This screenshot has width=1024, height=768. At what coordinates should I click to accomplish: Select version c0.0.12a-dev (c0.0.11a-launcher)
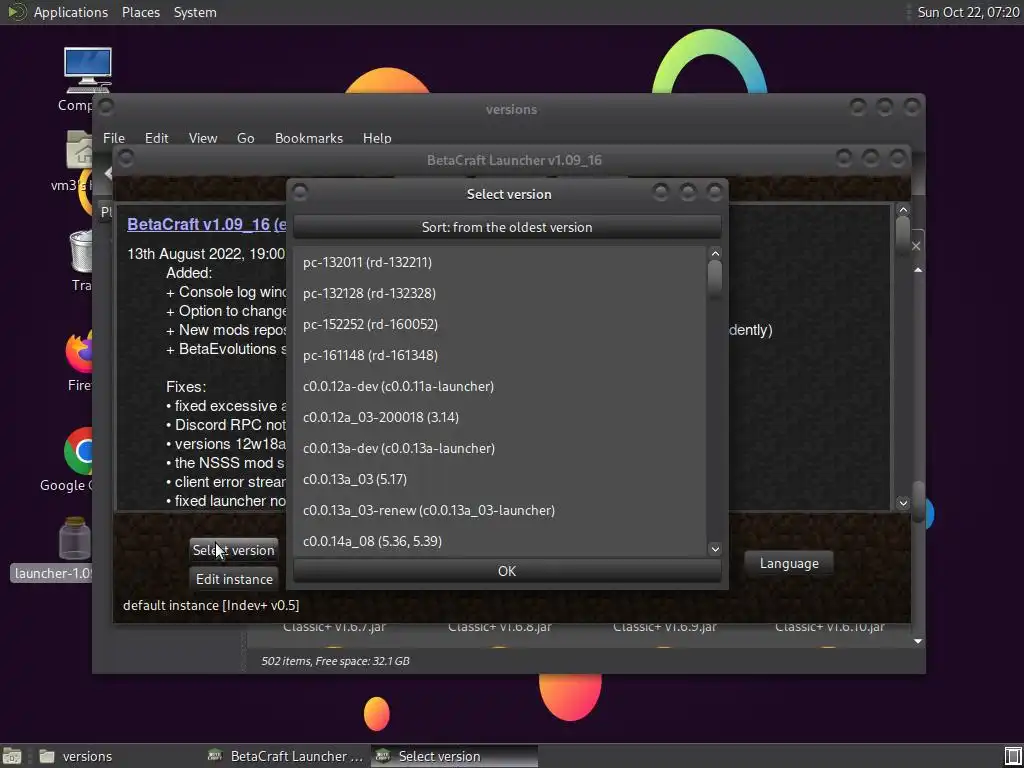pyautogui.click(x=500, y=387)
